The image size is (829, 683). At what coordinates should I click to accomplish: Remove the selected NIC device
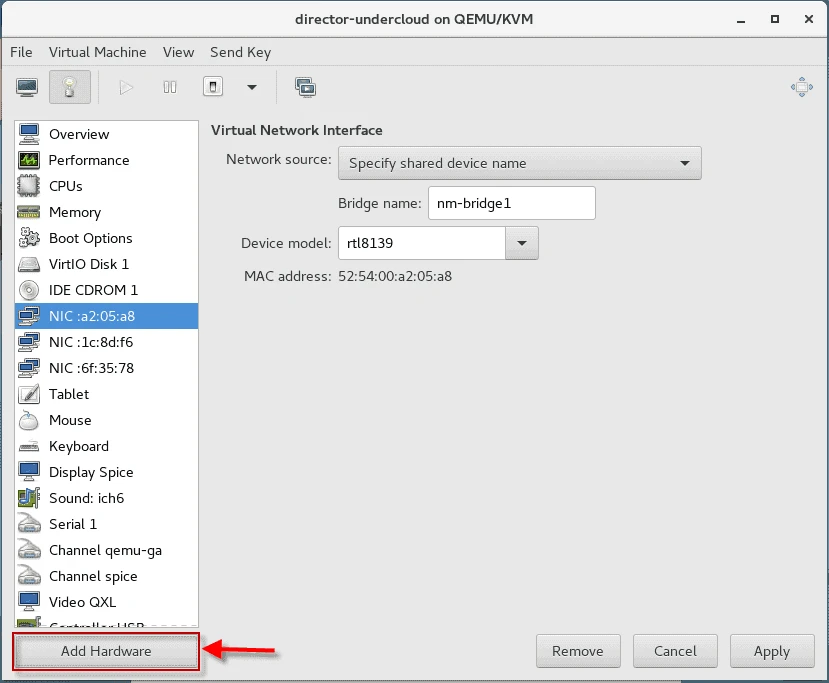[x=578, y=651]
